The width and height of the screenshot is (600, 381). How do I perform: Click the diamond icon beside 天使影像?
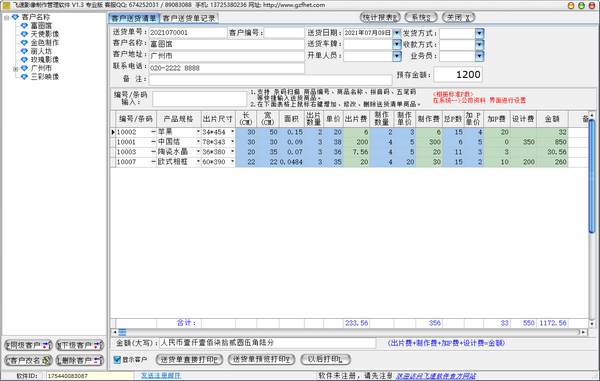pyautogui.click(x=24, y=34)
